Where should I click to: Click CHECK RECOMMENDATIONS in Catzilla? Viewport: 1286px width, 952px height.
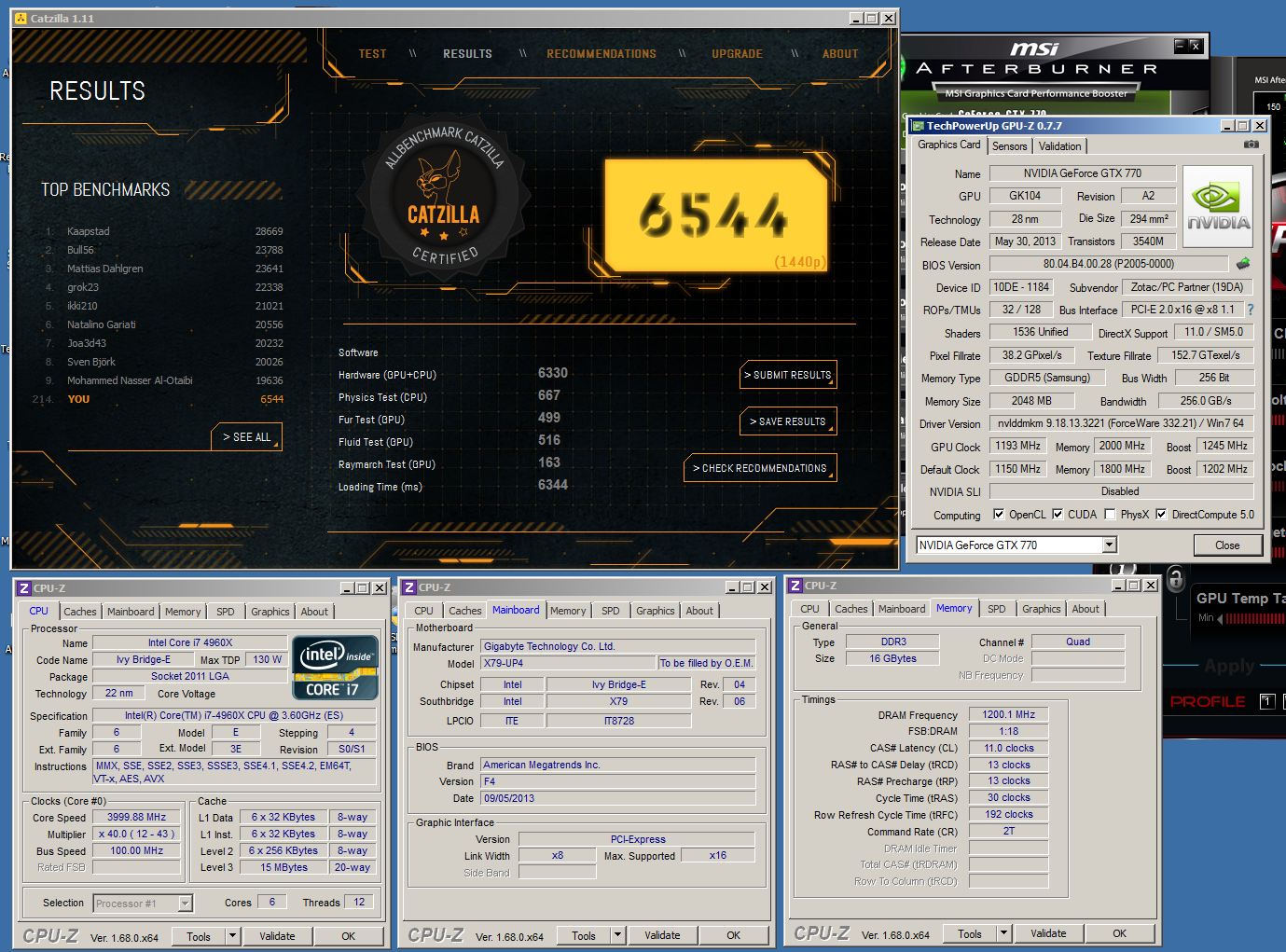pyautogui.click(x=760, y=468)
